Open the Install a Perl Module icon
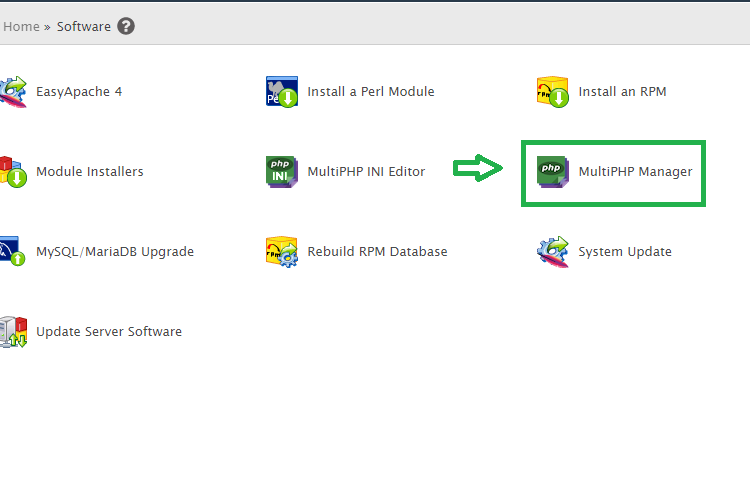750x500 pixels. [x=282, y=91]
